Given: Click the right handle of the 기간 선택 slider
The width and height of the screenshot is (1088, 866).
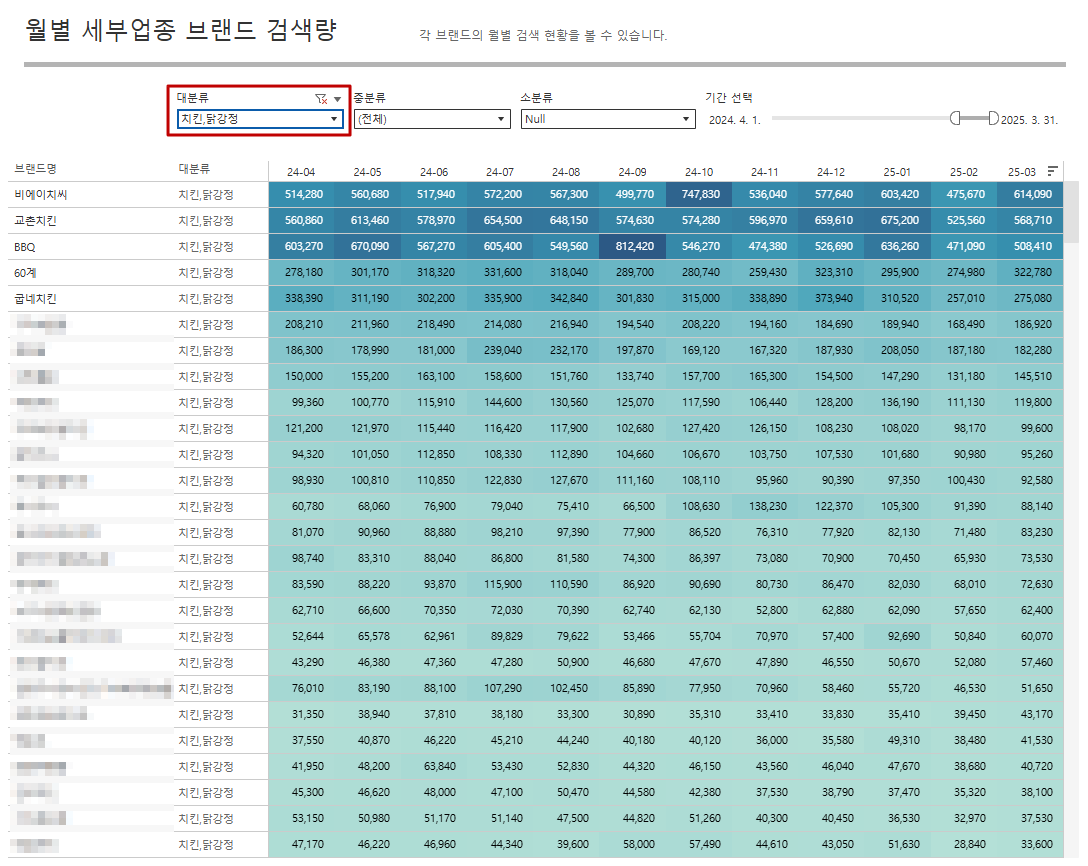Looking at the screenshot, I should (x=994, y=118).
